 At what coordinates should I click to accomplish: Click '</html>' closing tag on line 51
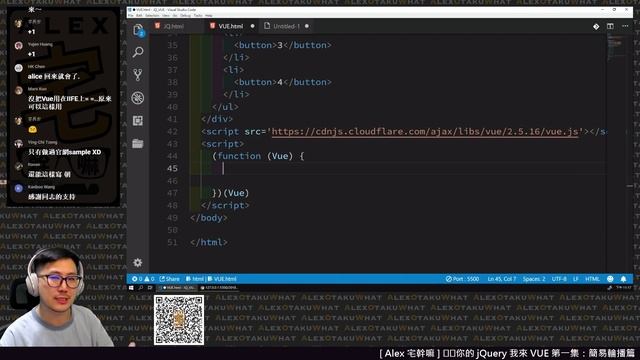click(209, 242)
